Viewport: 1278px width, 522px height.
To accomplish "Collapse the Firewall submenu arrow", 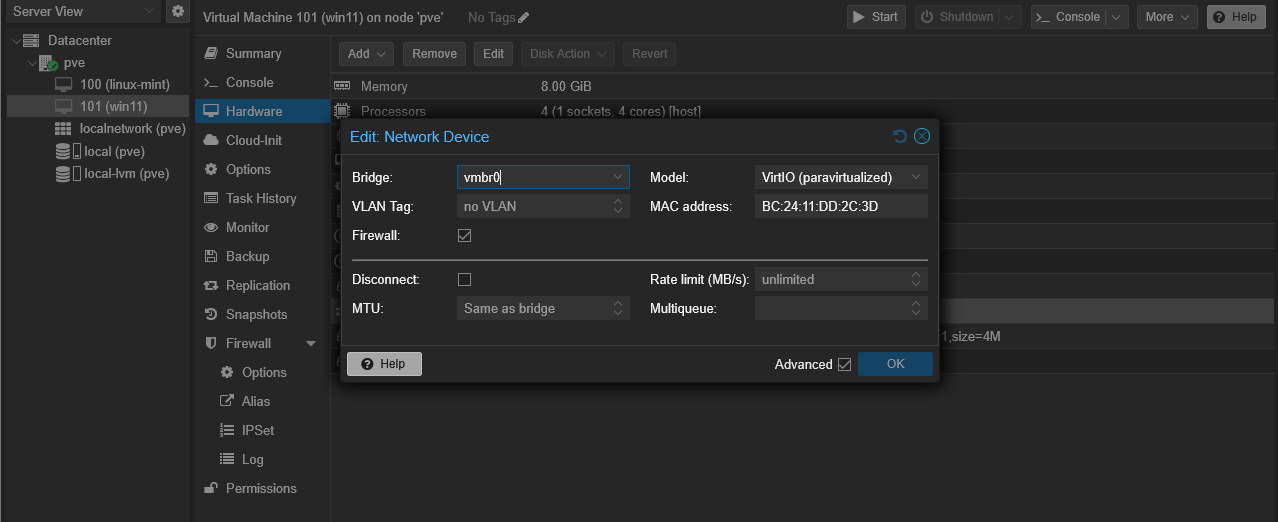I will (311, 343).
